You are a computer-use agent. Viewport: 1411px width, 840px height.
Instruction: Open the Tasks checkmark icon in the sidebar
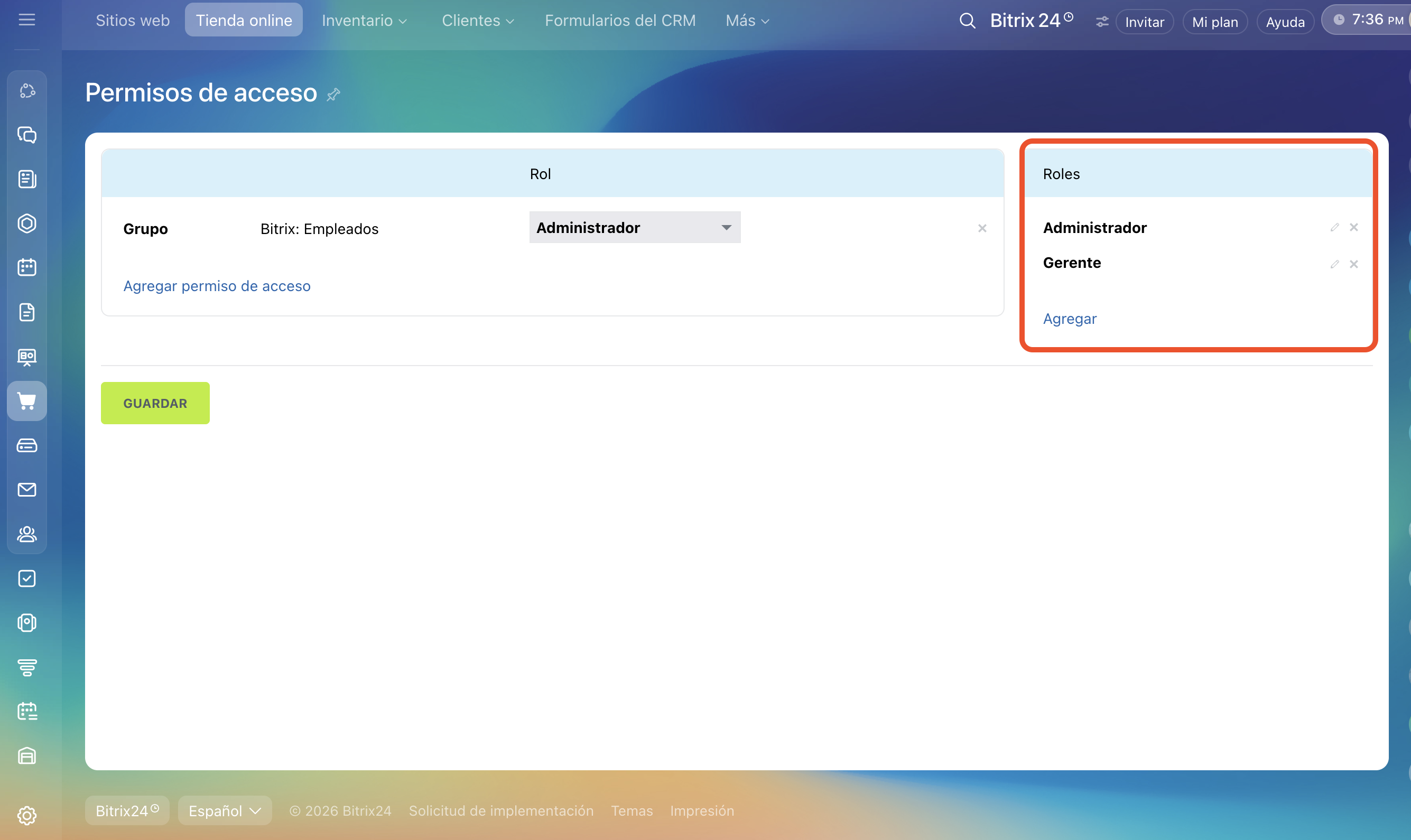point(26,578)
